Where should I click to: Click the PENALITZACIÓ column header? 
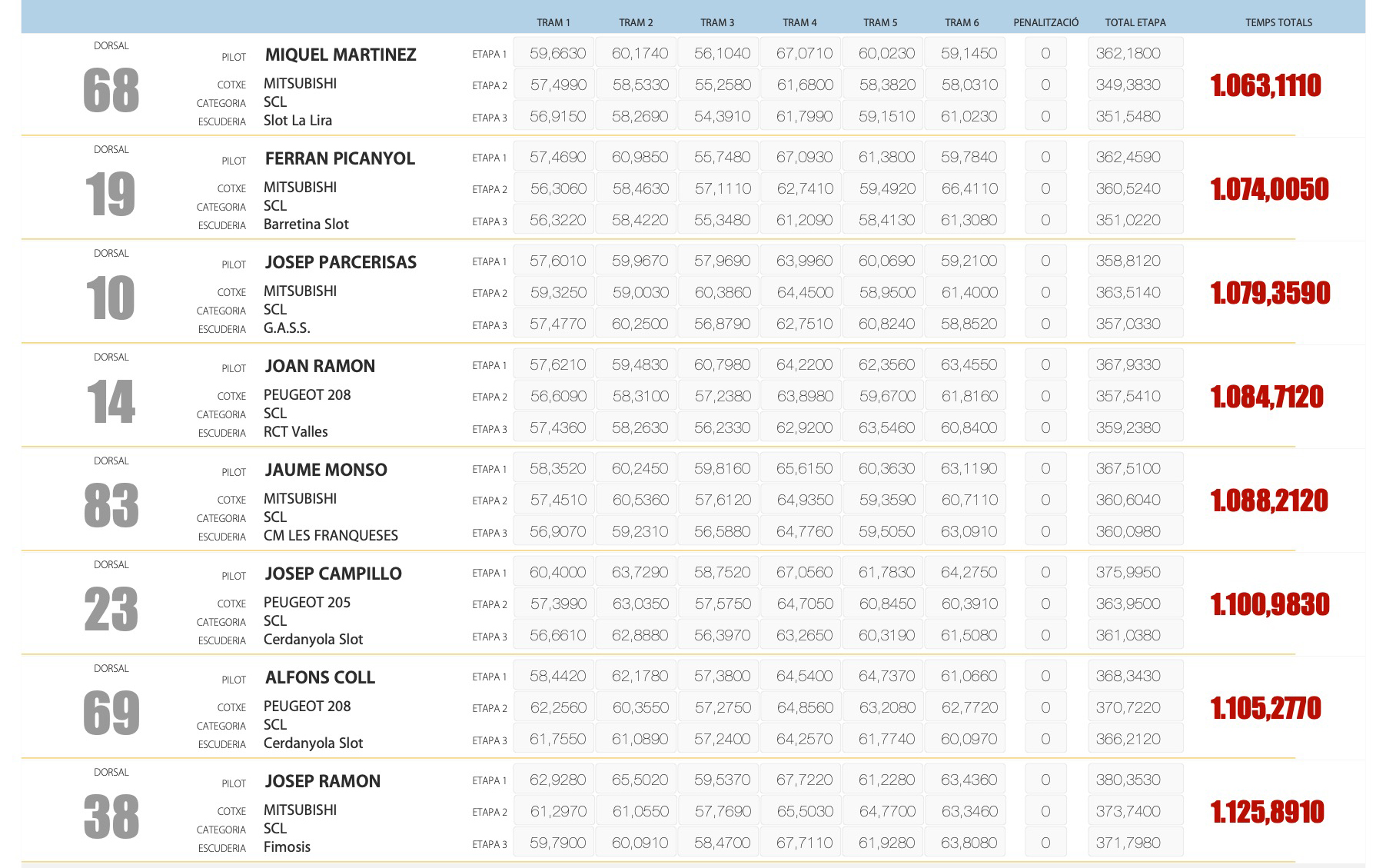(1045, 22)
